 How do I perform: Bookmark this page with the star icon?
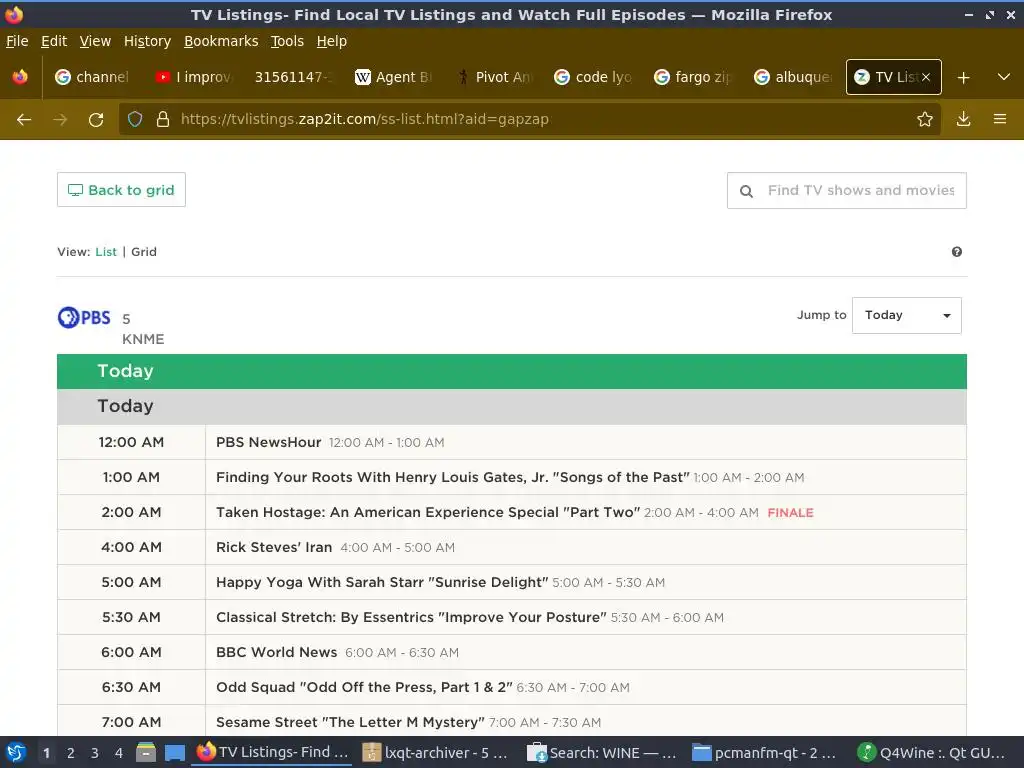[925, 119]
